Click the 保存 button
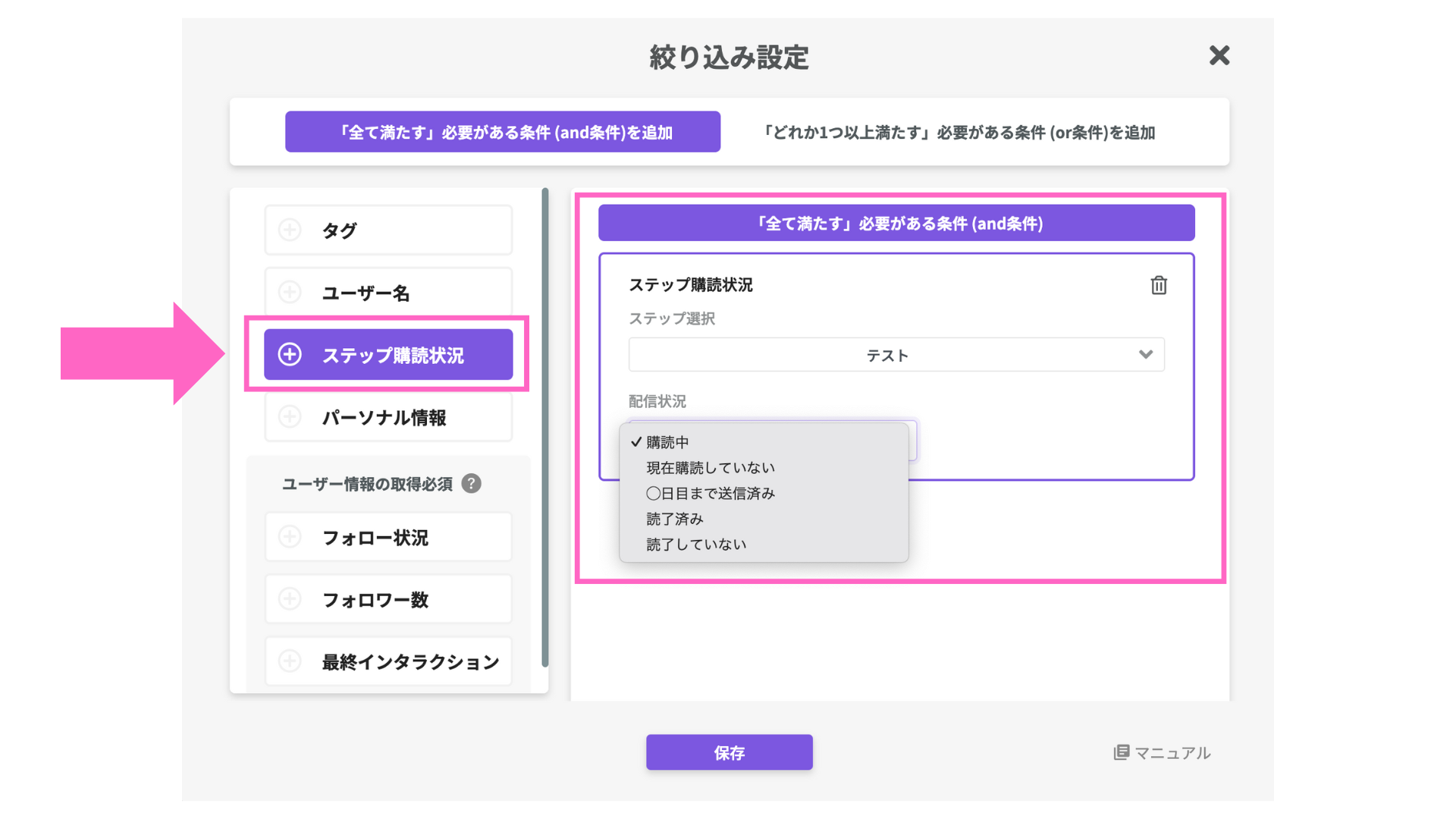The height and width of the screenshot is (819, 1456). 729,752
